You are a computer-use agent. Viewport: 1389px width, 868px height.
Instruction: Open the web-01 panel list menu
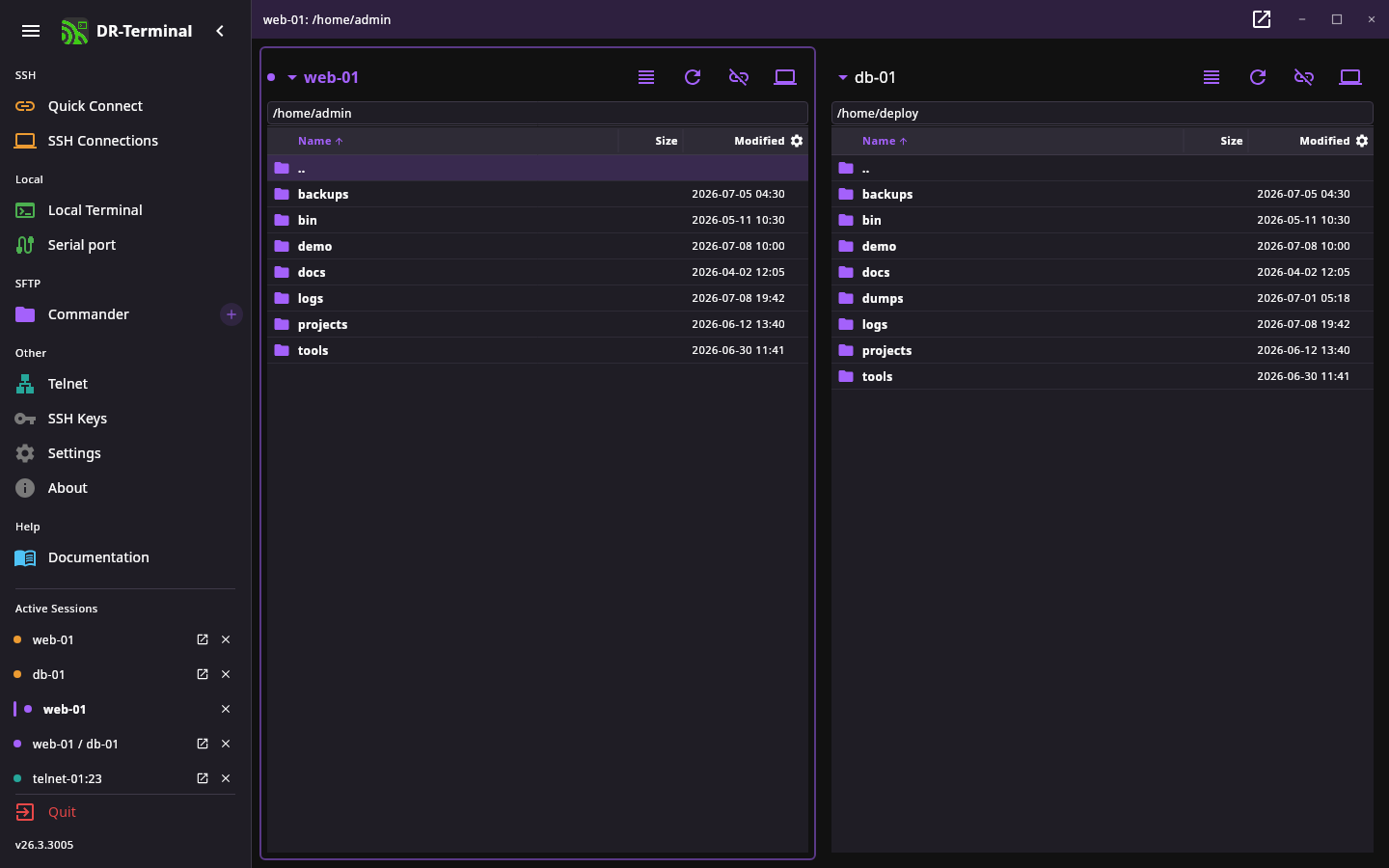[646, 77]
